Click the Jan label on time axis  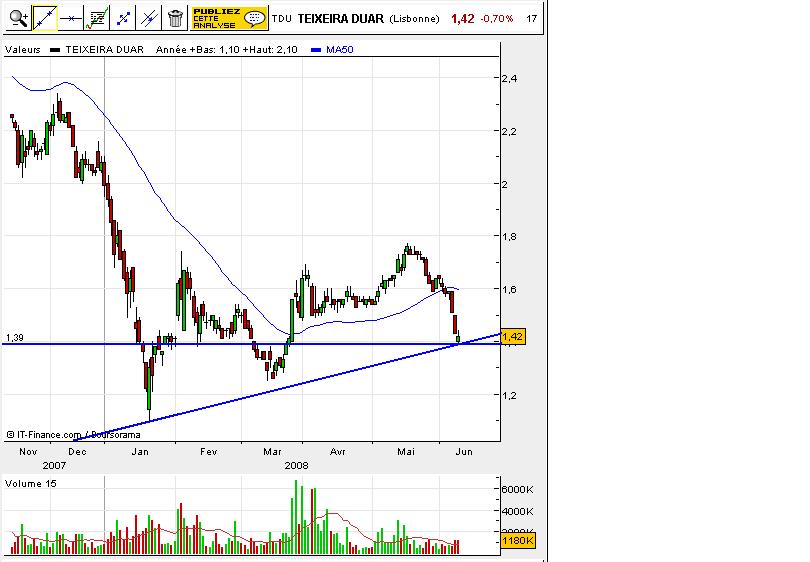point(140,451)
